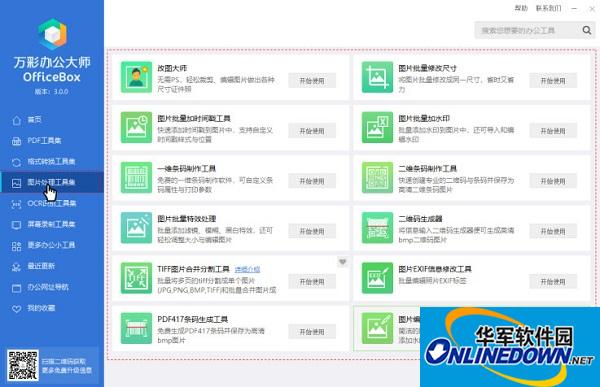
Task: Click 联系我们 in the title bar
Action: coord(548,8)
